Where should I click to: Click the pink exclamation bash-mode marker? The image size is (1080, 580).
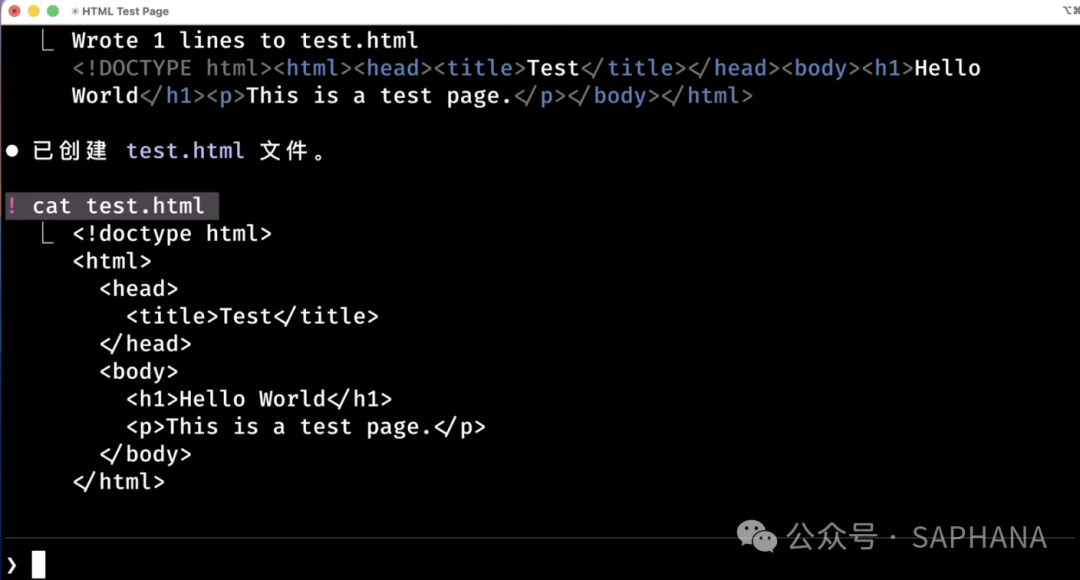pyautogui.click(x=12, y=206)
